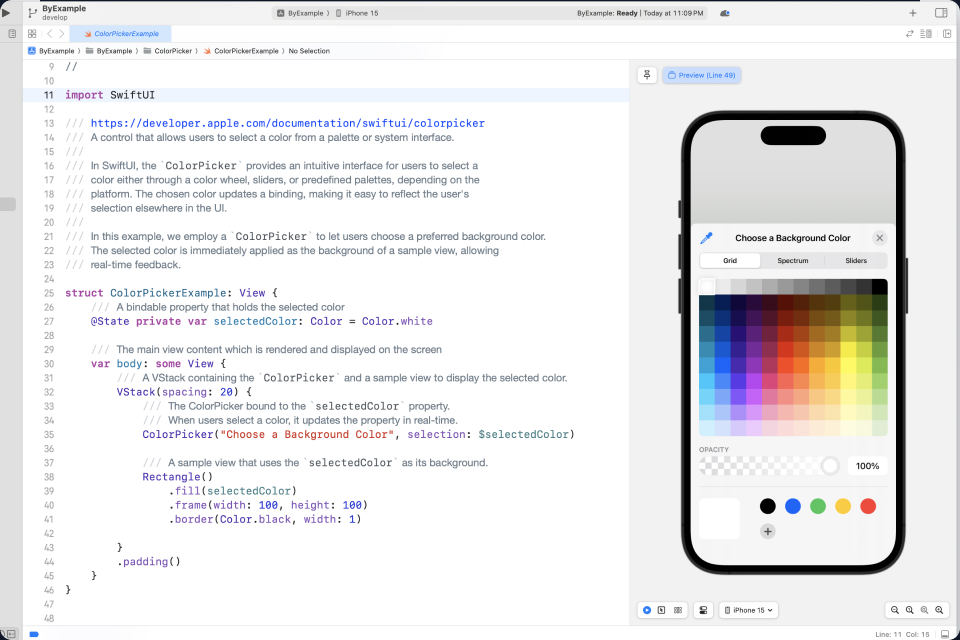Image resolution: width=960 pixels, height=640 pixels.
Task: Open the related items grid menu
Action: (x=32, y=34)
